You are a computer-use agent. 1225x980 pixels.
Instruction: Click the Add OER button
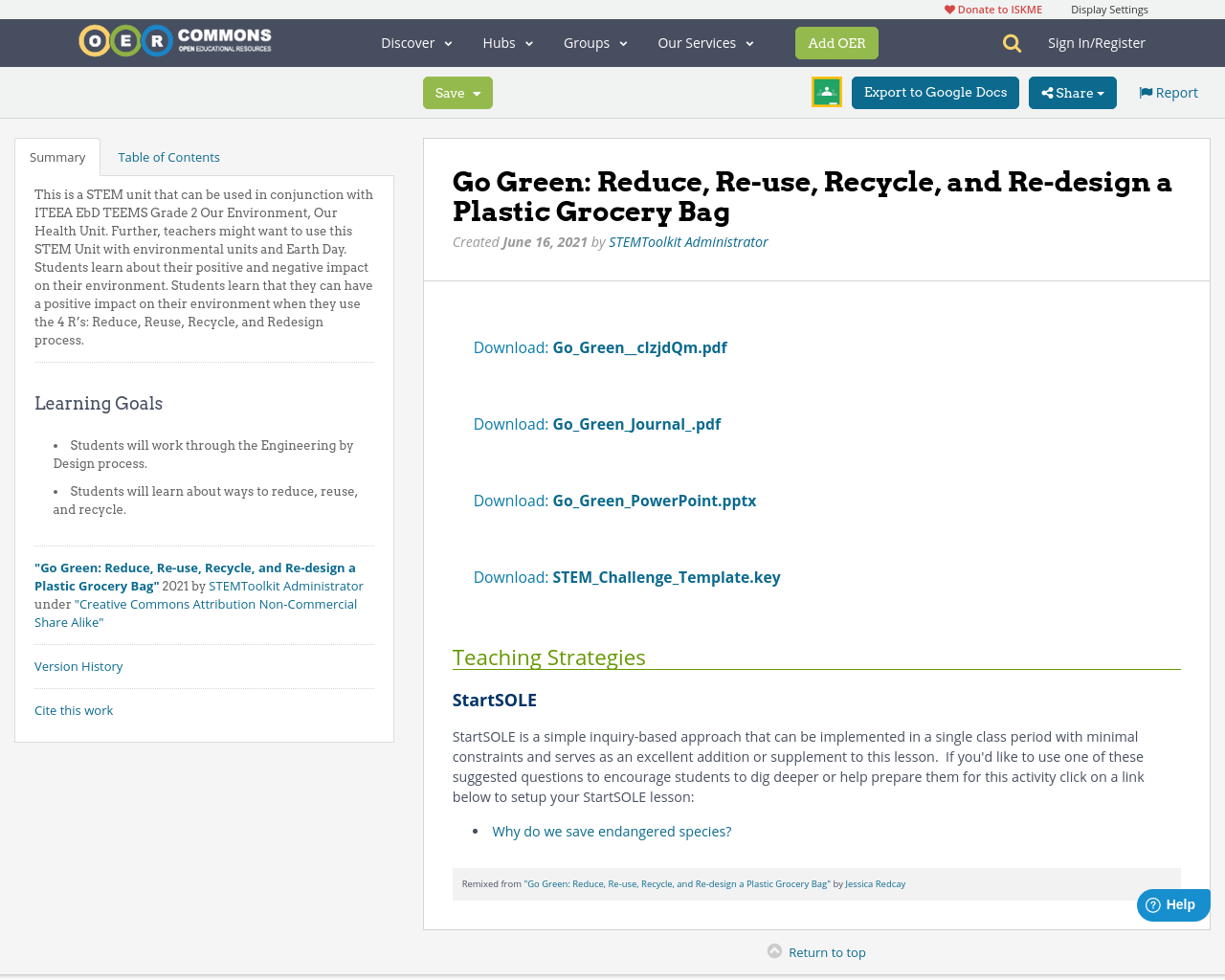(836, 42)
